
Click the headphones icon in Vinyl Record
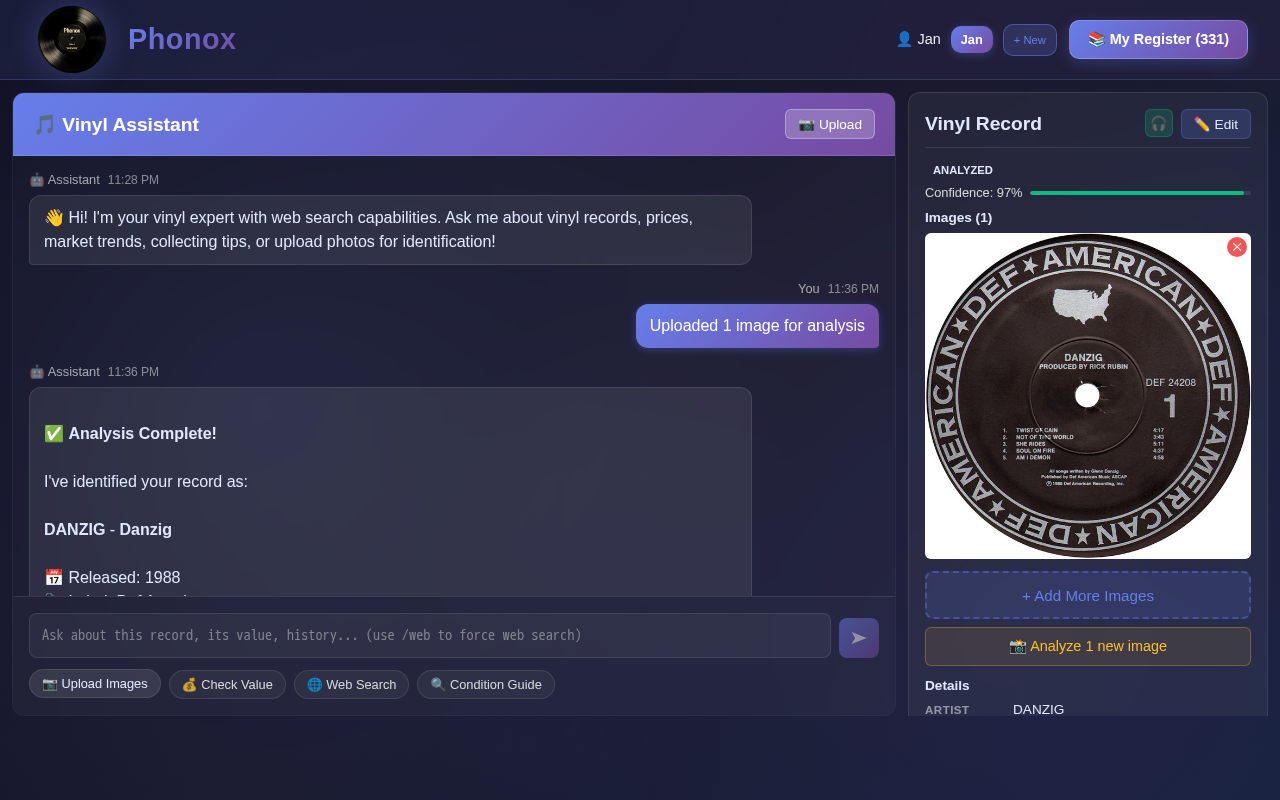tap(1158, 124)
